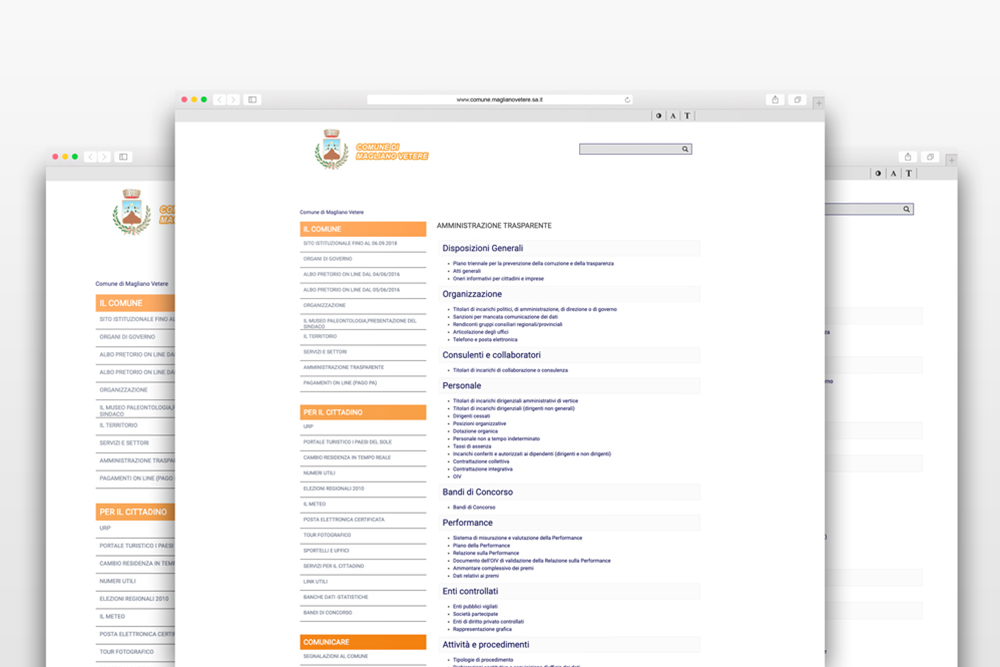Click the front window address bar URL
Viewport: 1000px width, 667px height.
499,99
